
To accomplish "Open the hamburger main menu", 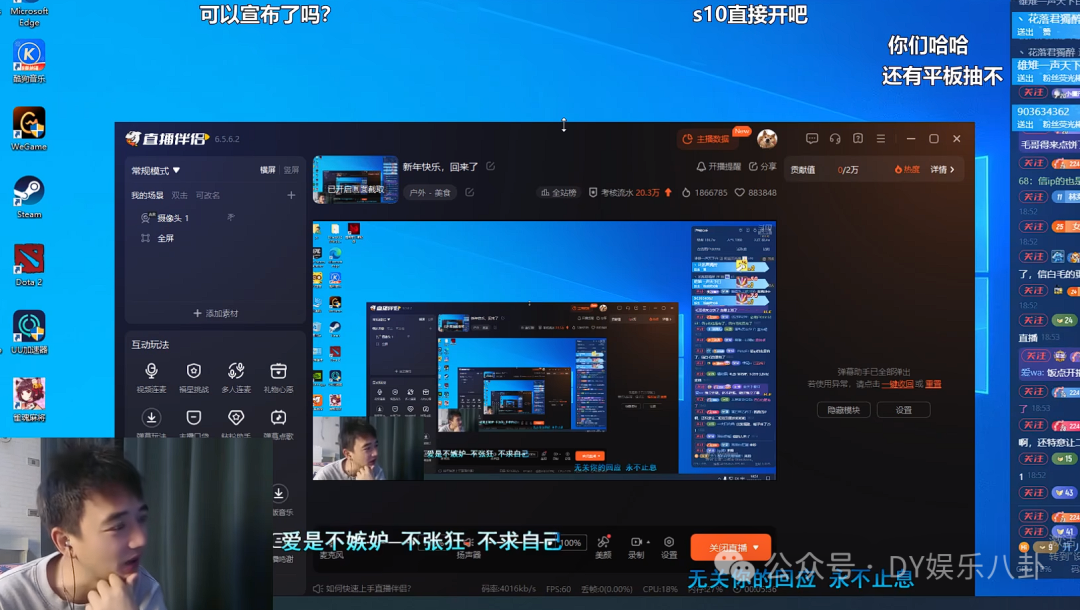I will pyautogui.click(x=881, y=139).
